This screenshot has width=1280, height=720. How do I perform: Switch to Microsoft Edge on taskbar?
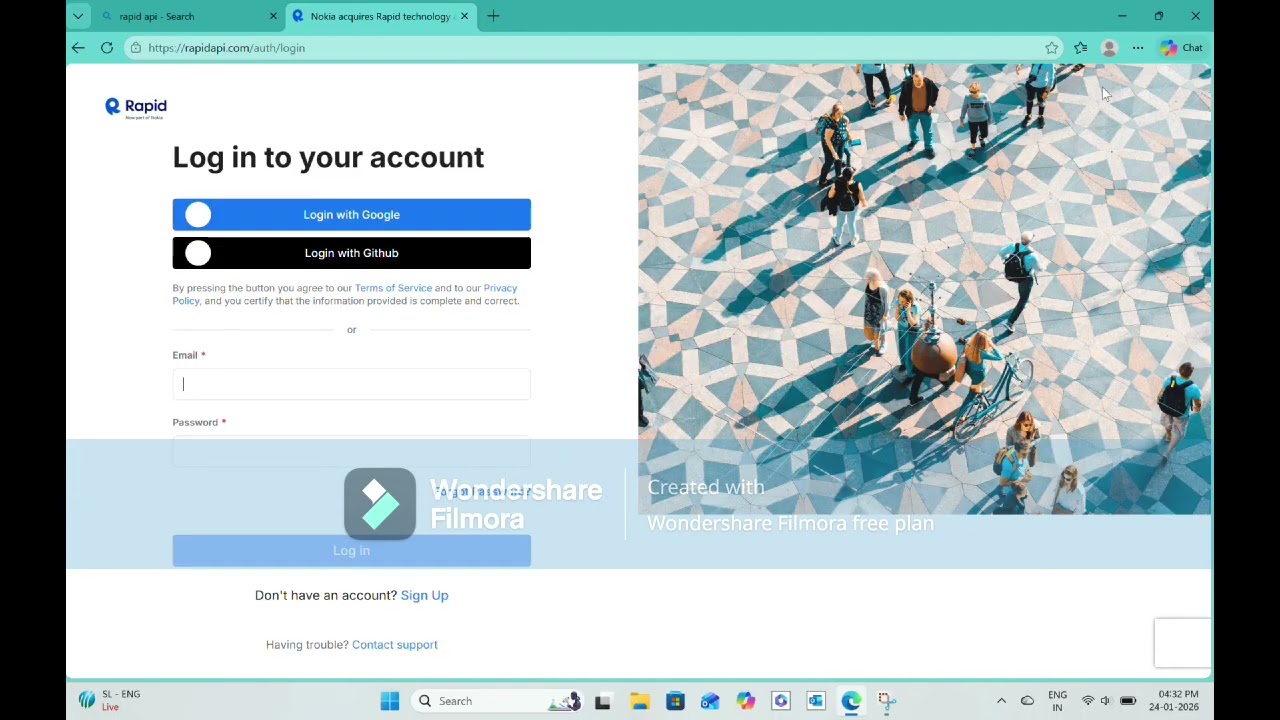tap(851, 701)
